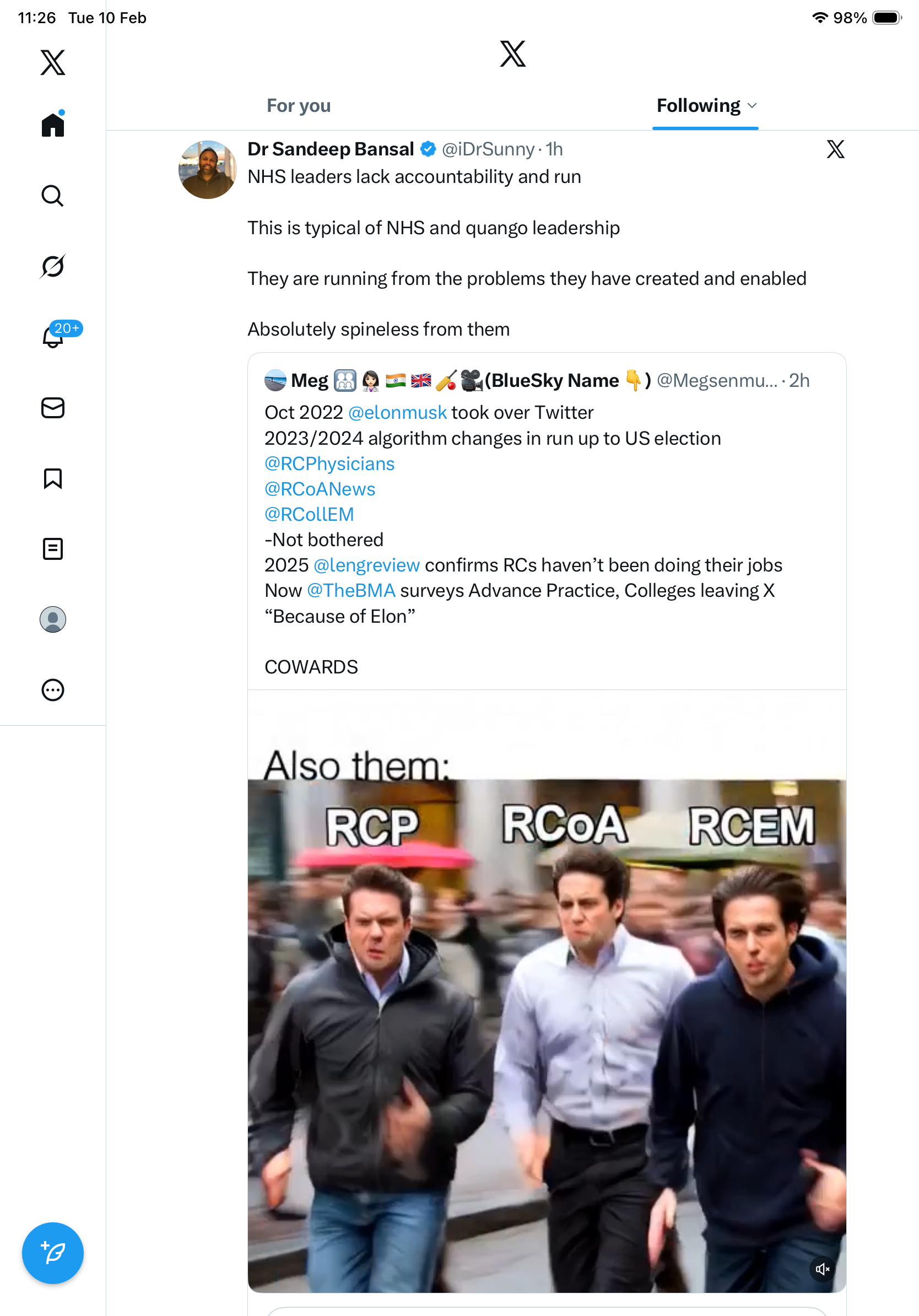Open the @TheBMA mention link
Image resolution: width=919 pixels, height=1316 pixels.
click(350, 590)
